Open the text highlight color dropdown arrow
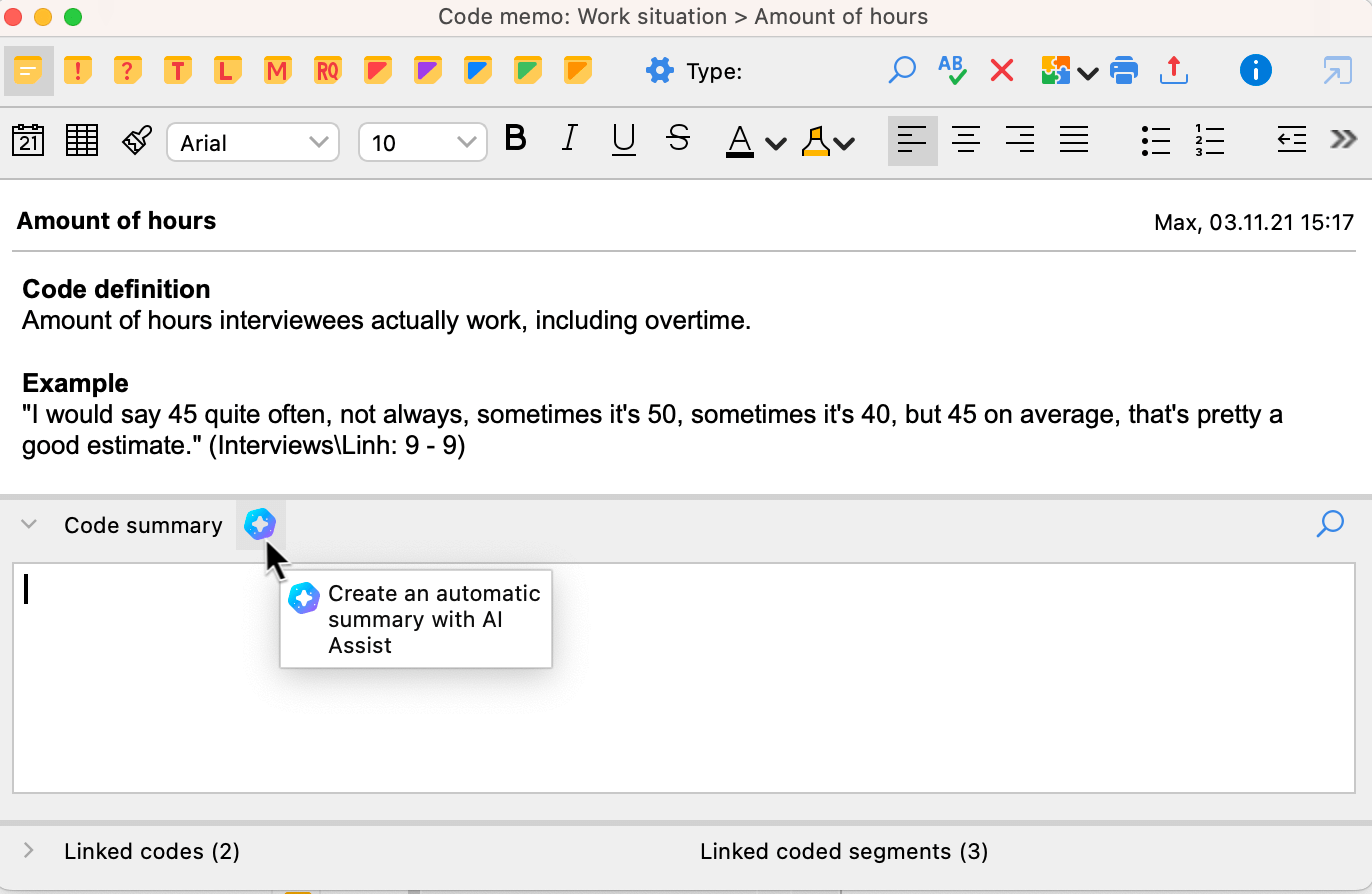 [x=845, y=143]
